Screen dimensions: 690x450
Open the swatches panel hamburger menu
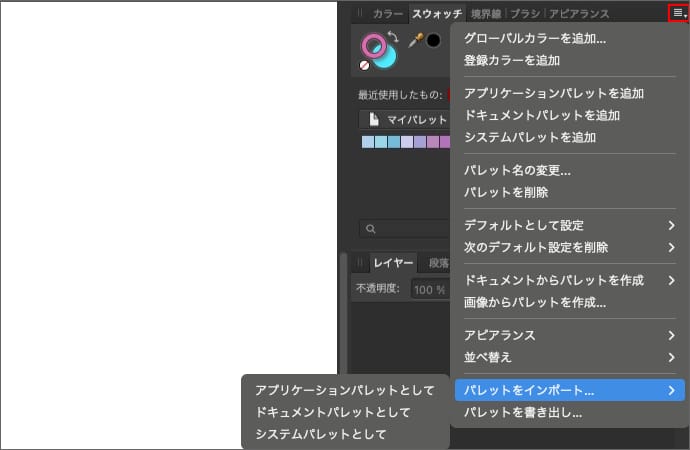point(679,13)
